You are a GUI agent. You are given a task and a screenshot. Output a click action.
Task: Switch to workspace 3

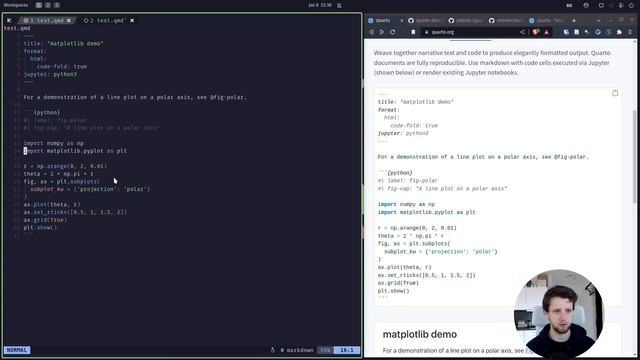[x=57, y=5]
